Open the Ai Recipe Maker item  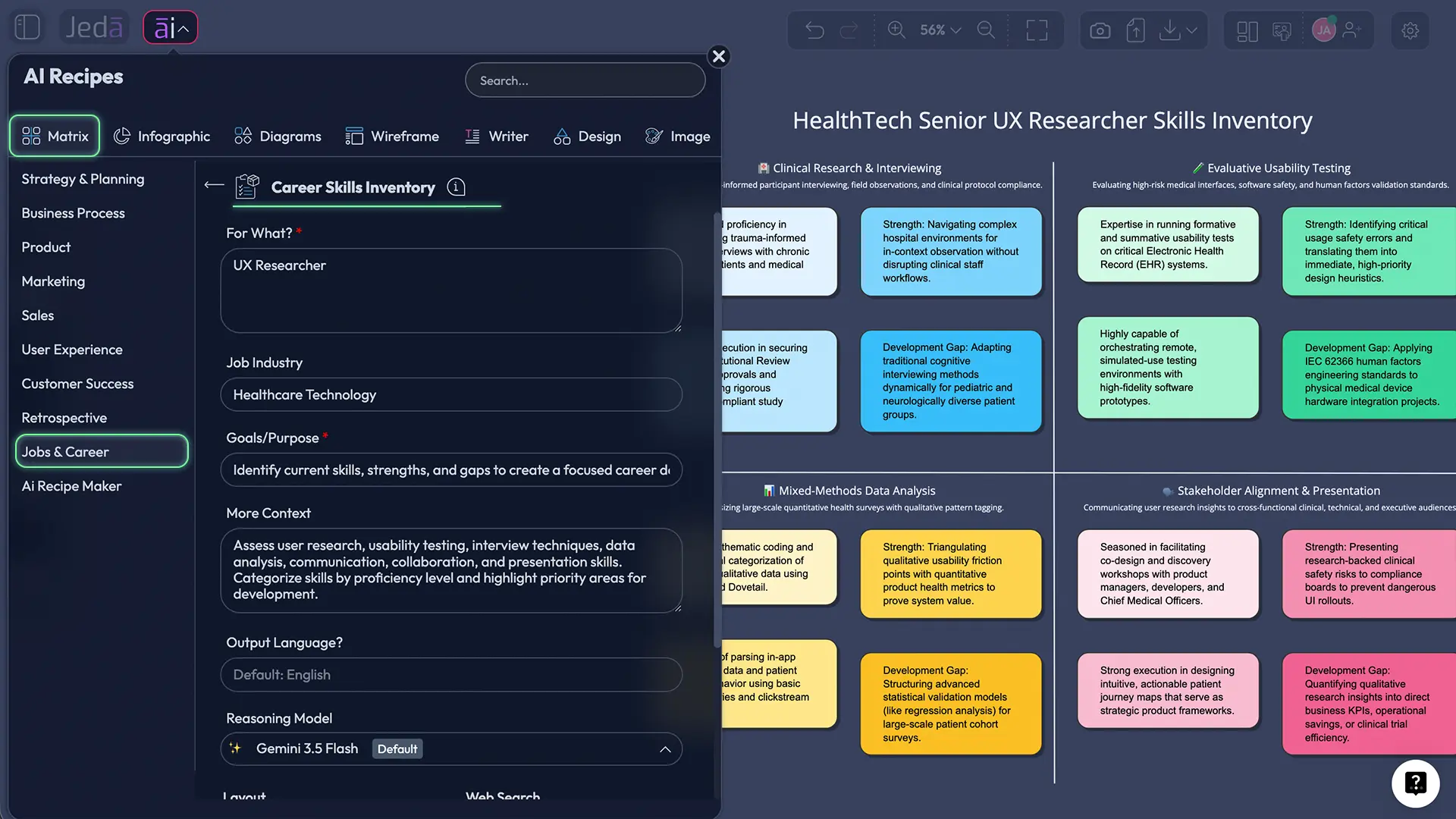tap(71, 486)
